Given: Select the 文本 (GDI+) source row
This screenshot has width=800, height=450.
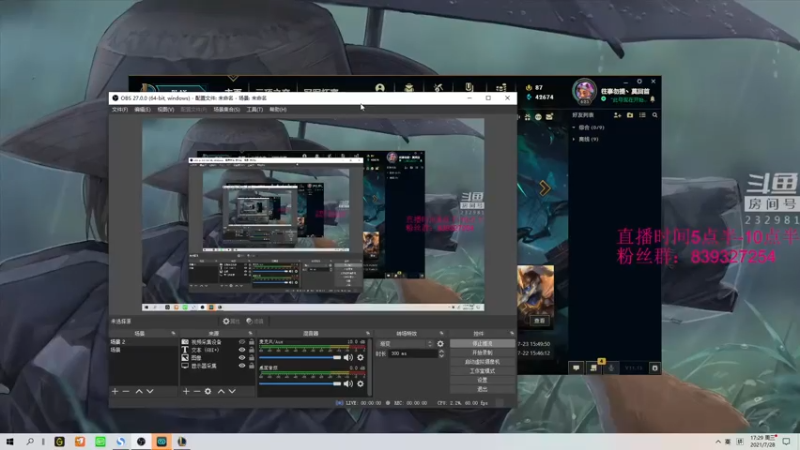Looking at the screenshot, I should [x=218, y=350].
